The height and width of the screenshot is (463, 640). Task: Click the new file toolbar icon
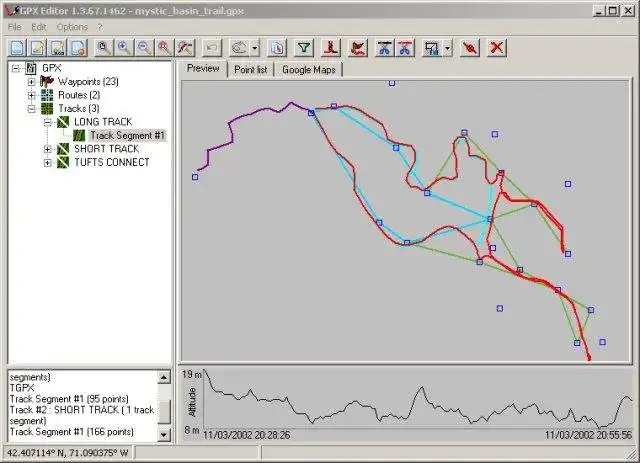point(17,48)
